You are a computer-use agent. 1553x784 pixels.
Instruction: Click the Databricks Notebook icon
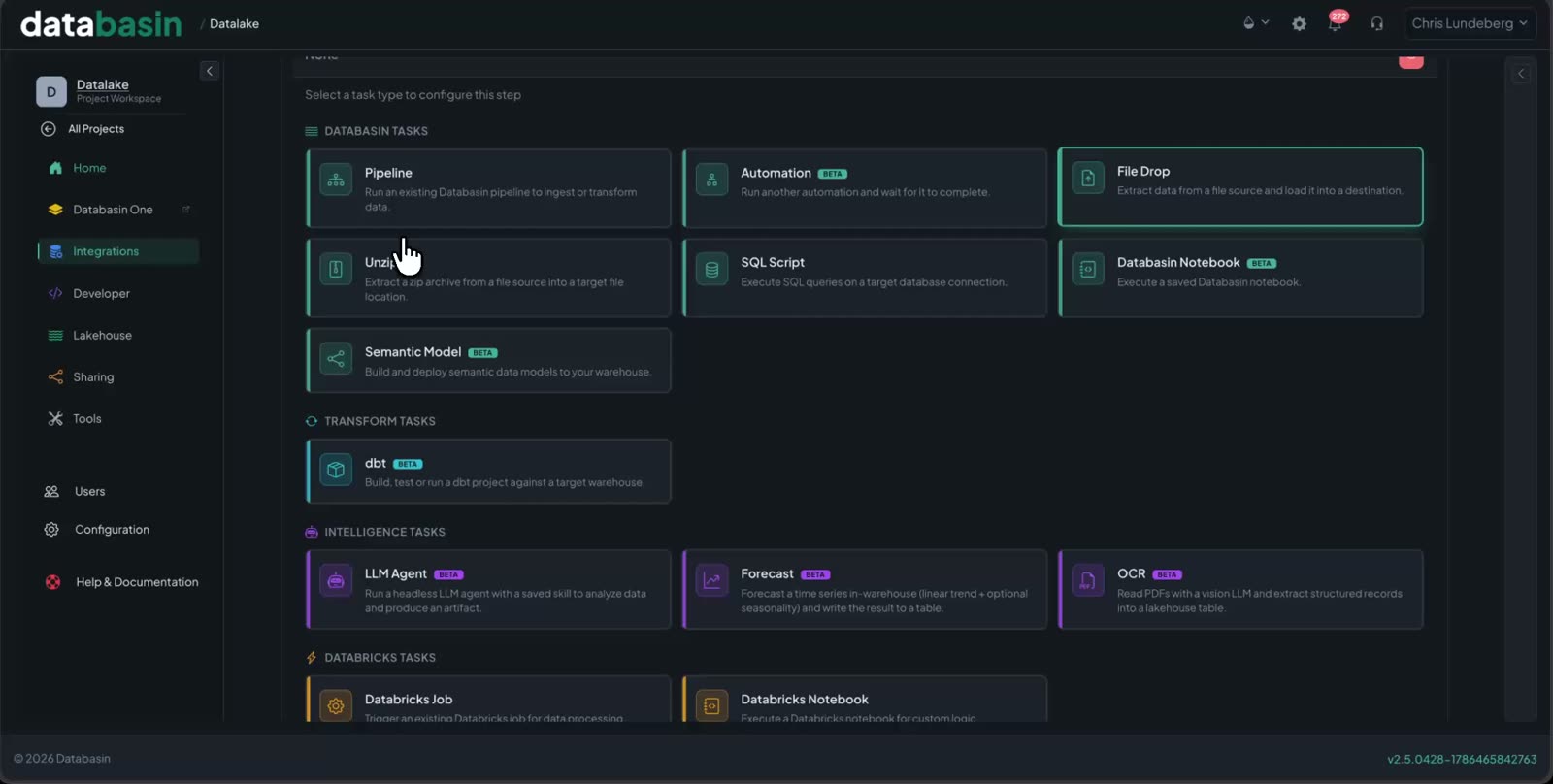(711, 705)
